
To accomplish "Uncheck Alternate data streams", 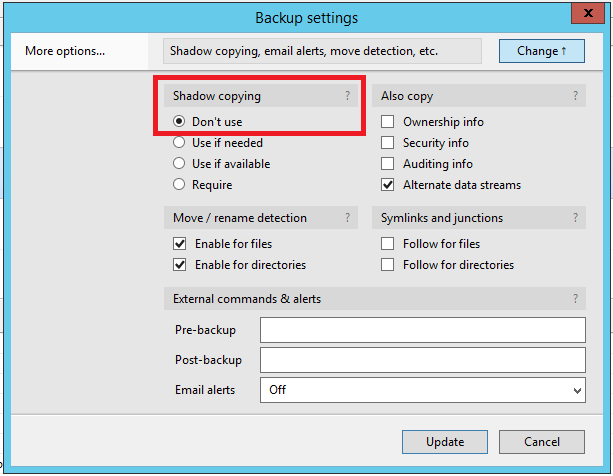I will click(388, 185).
